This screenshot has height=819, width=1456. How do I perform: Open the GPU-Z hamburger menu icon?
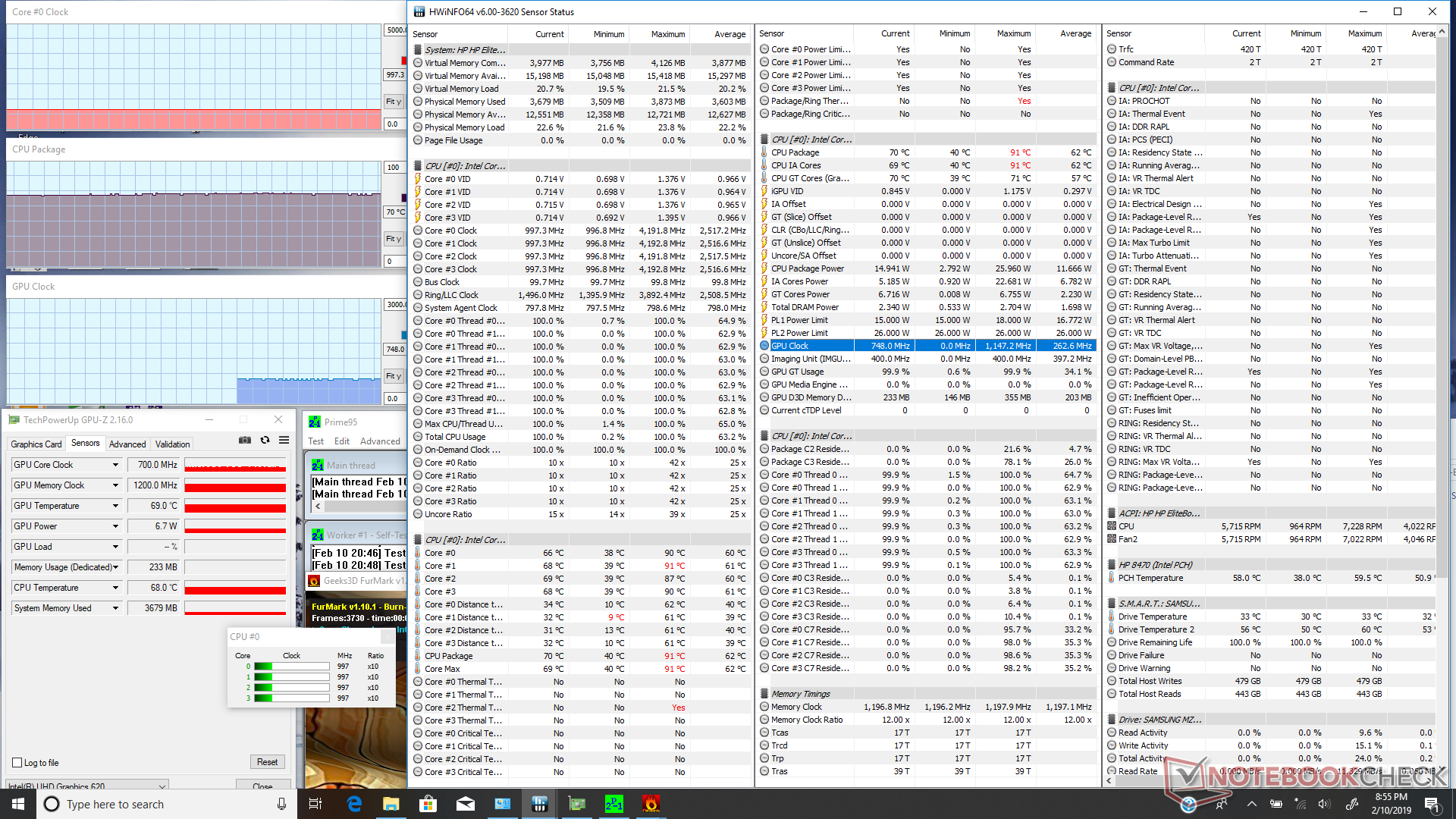click(x=284, y=440)
